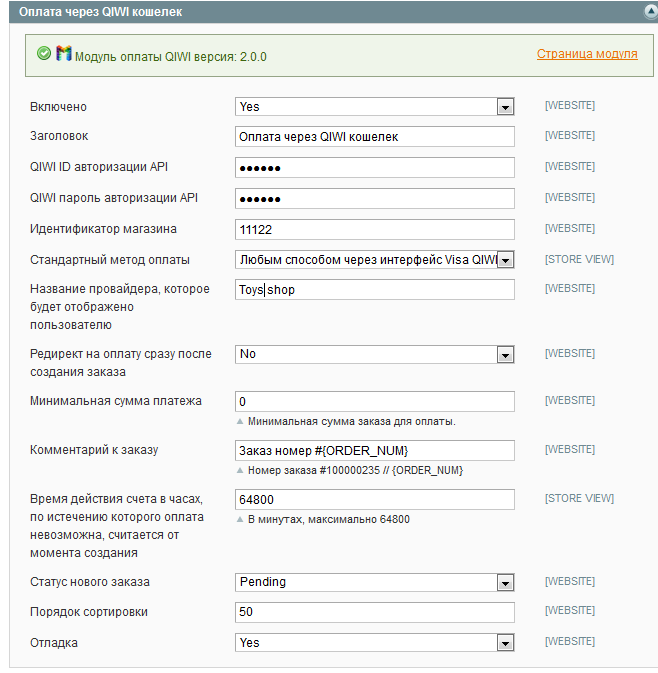The width and height of the screenshot is (658, 673).
Task: Click the invoice lifetime field showing 64800
Action: click(x=374, y=499)
